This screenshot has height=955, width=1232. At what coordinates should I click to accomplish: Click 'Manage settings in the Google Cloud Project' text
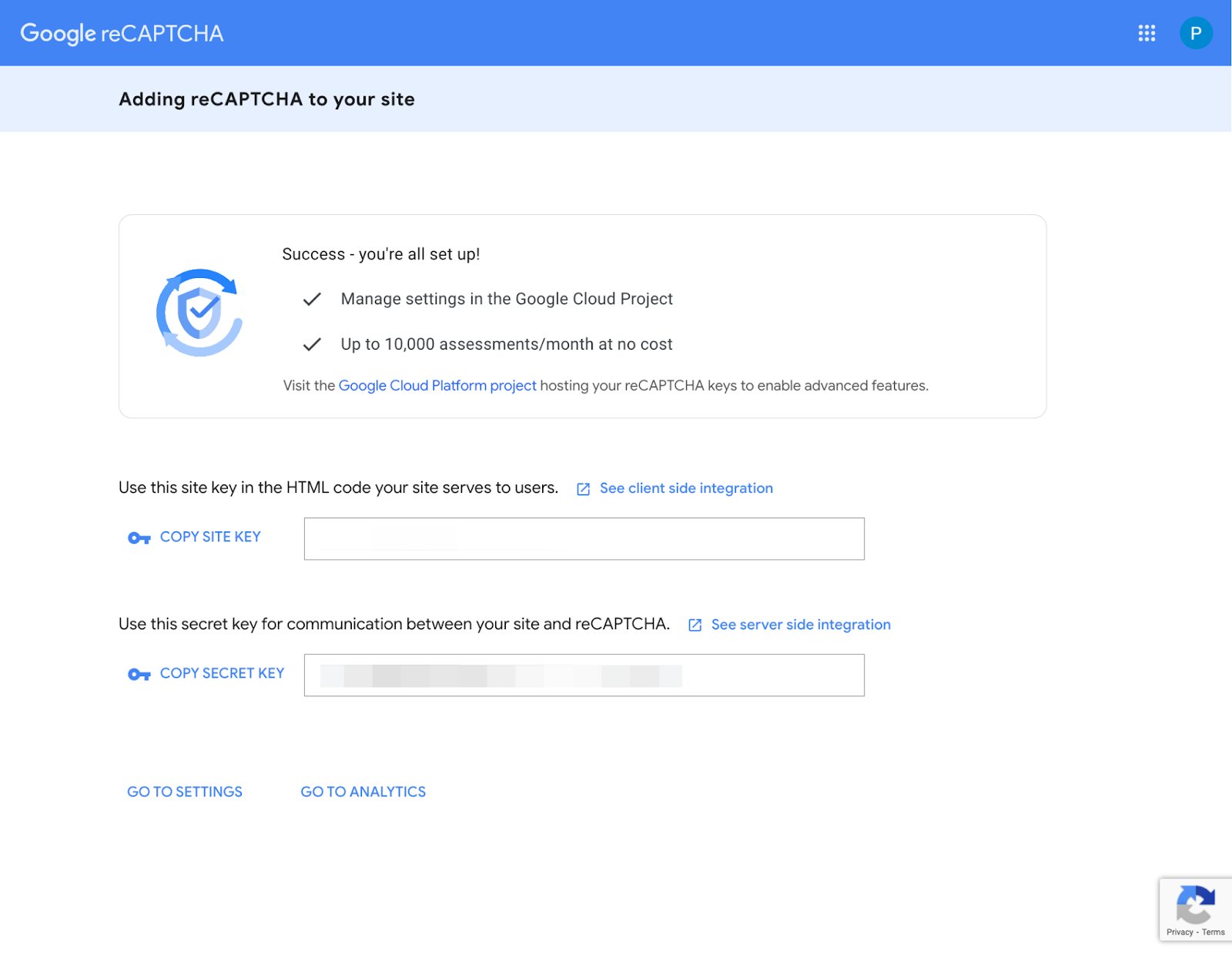pyautogui.click(x=507, y=299)
